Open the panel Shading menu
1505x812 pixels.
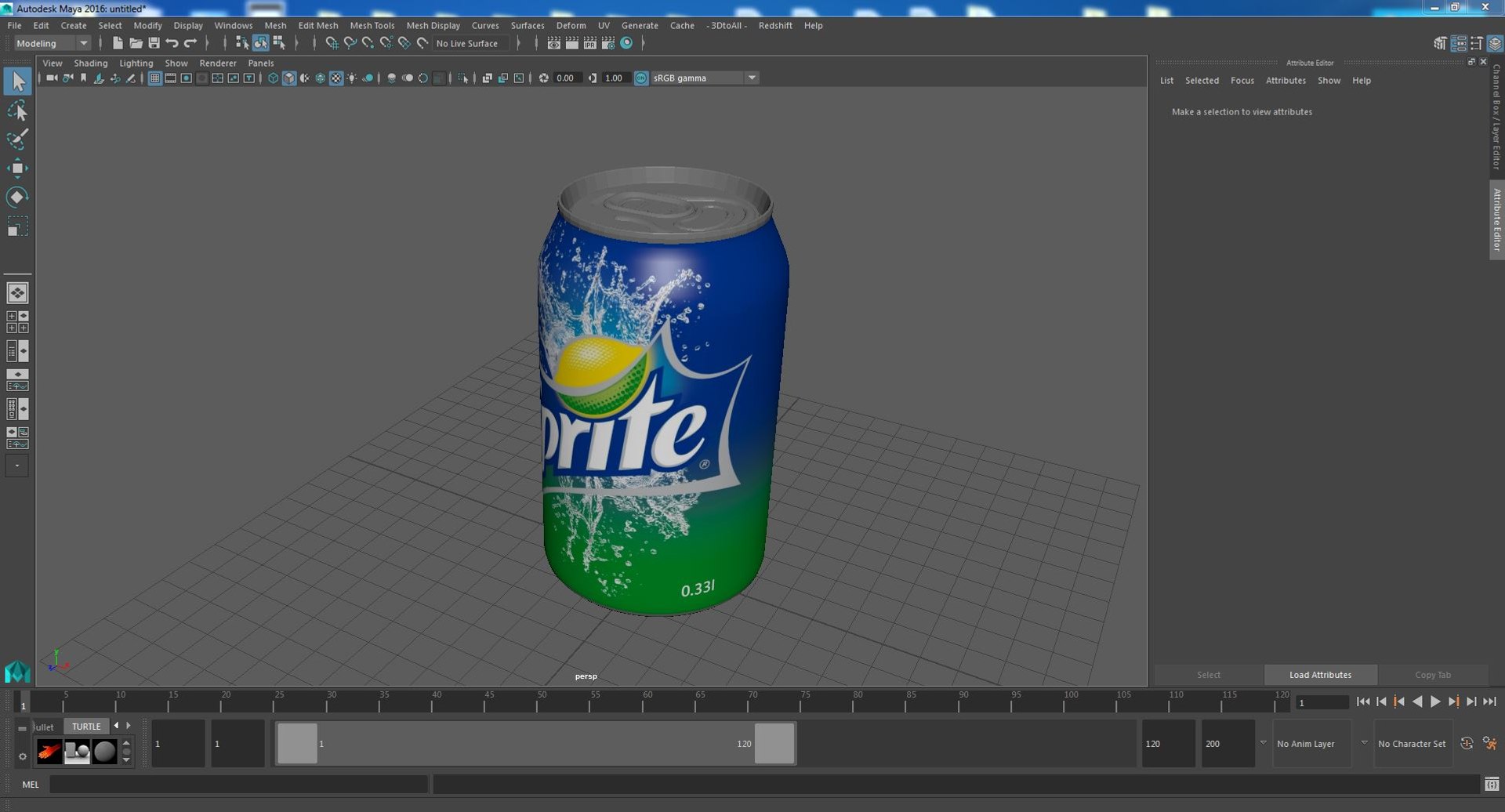pos(91,63)
